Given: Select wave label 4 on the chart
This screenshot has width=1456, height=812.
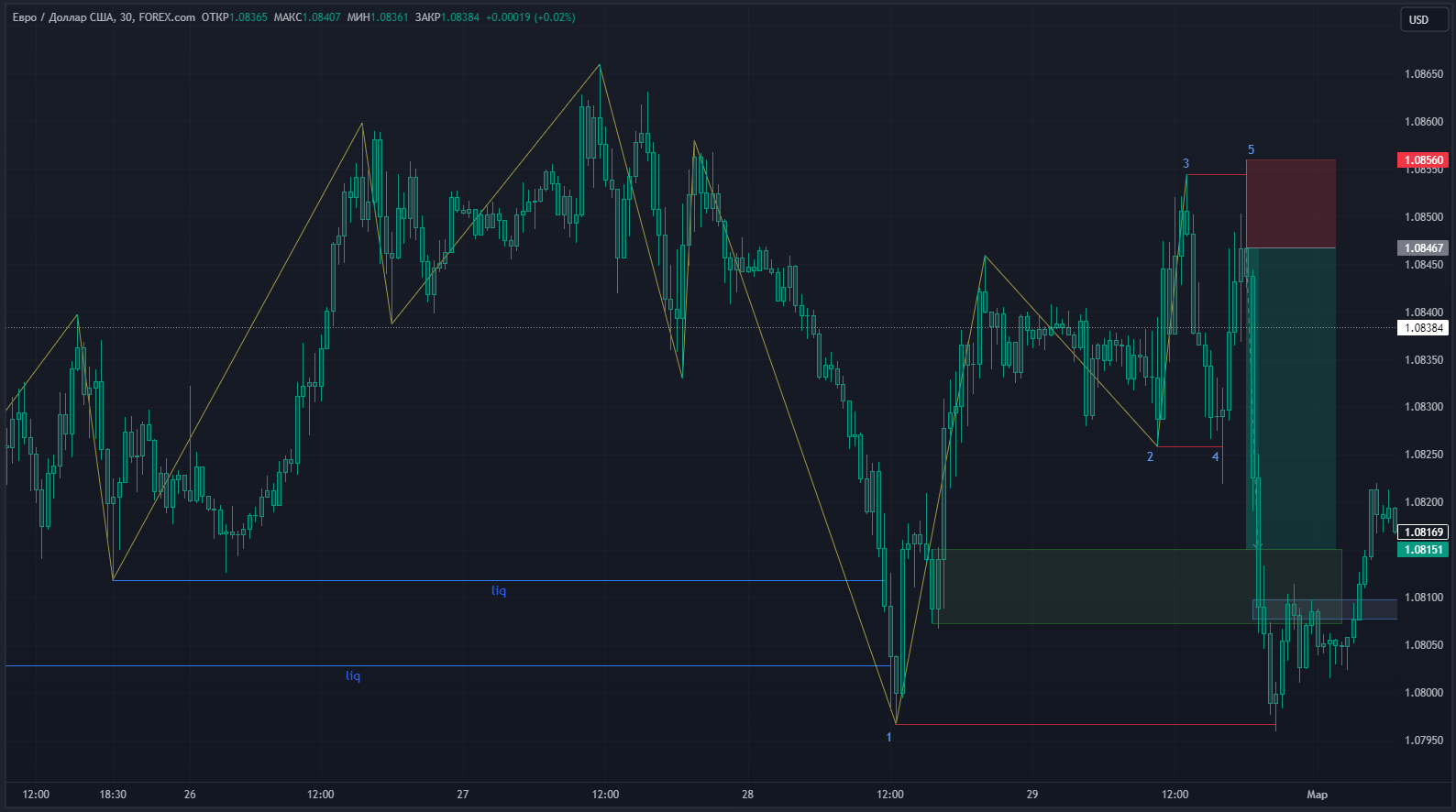Looking at the screenshot, I should [x=1216, y=456].
